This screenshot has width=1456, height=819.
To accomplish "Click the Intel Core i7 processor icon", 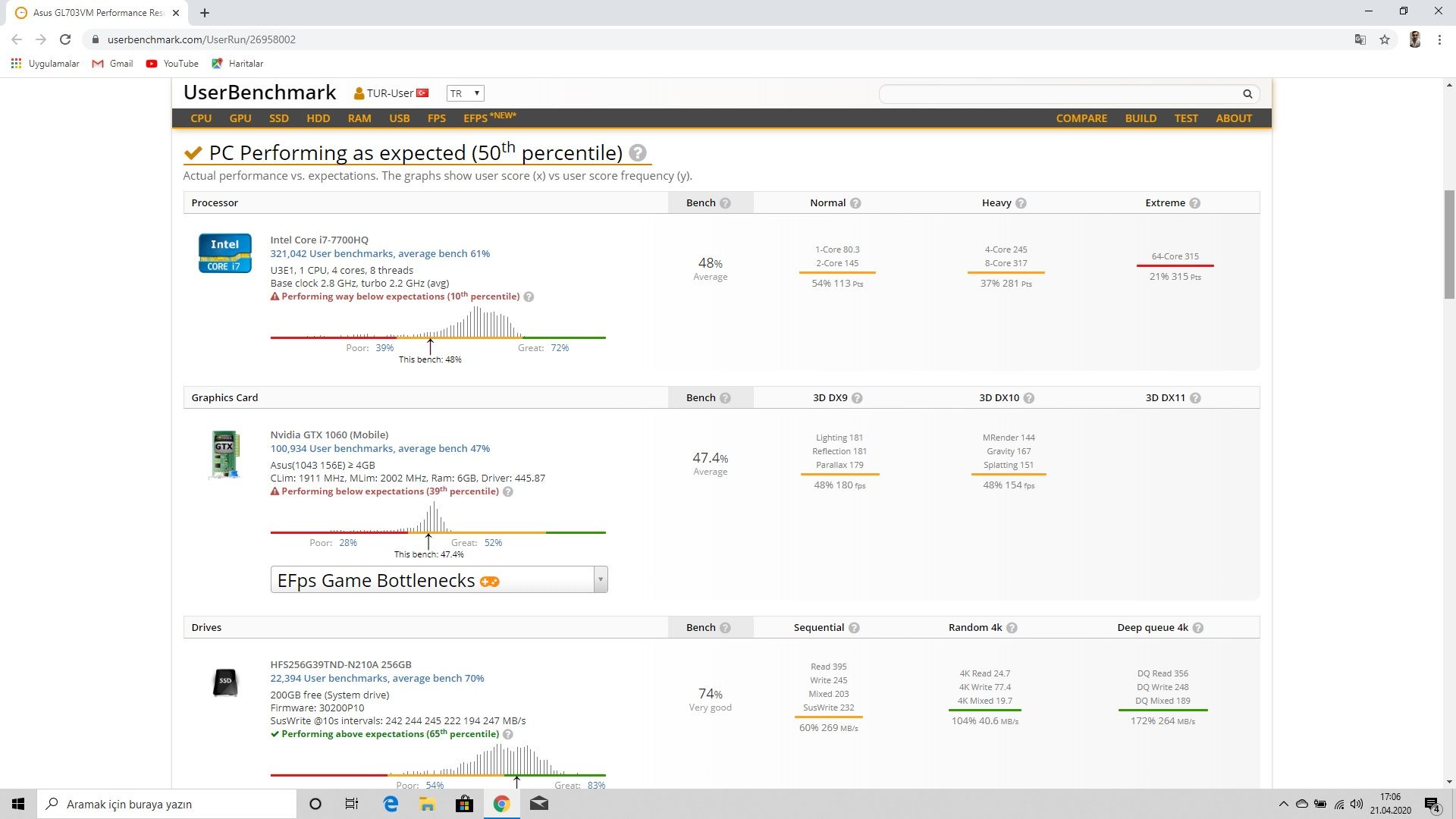I will [x=224, y=253].
